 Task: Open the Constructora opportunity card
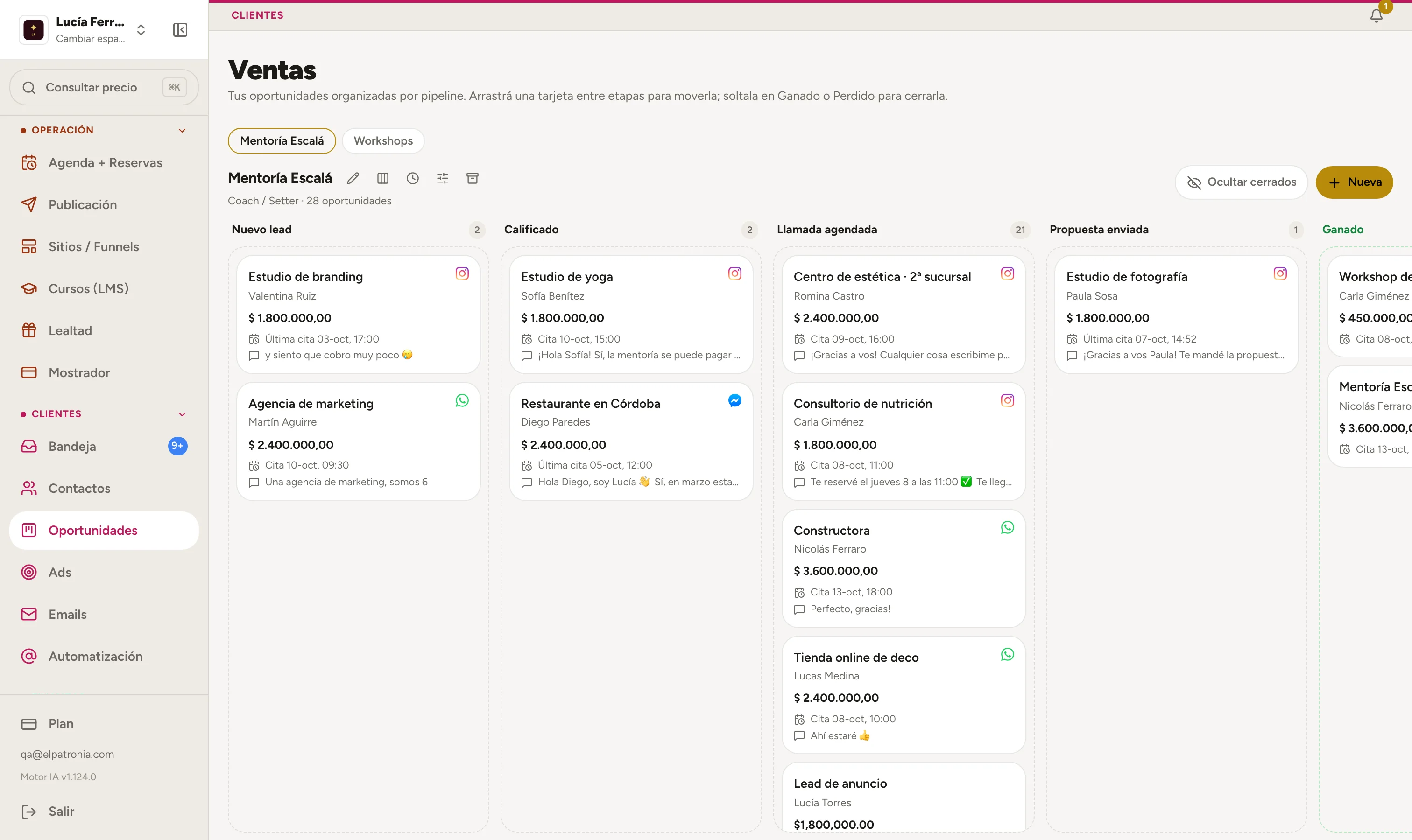point(904,568)
